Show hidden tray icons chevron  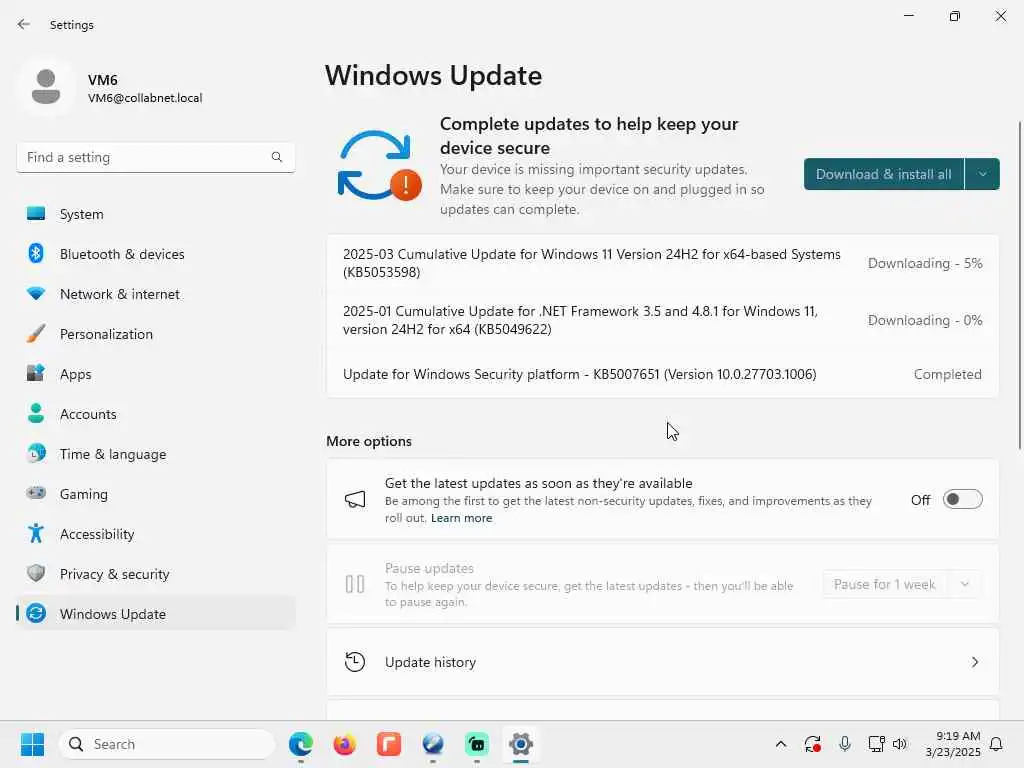[x=780, y=744]
